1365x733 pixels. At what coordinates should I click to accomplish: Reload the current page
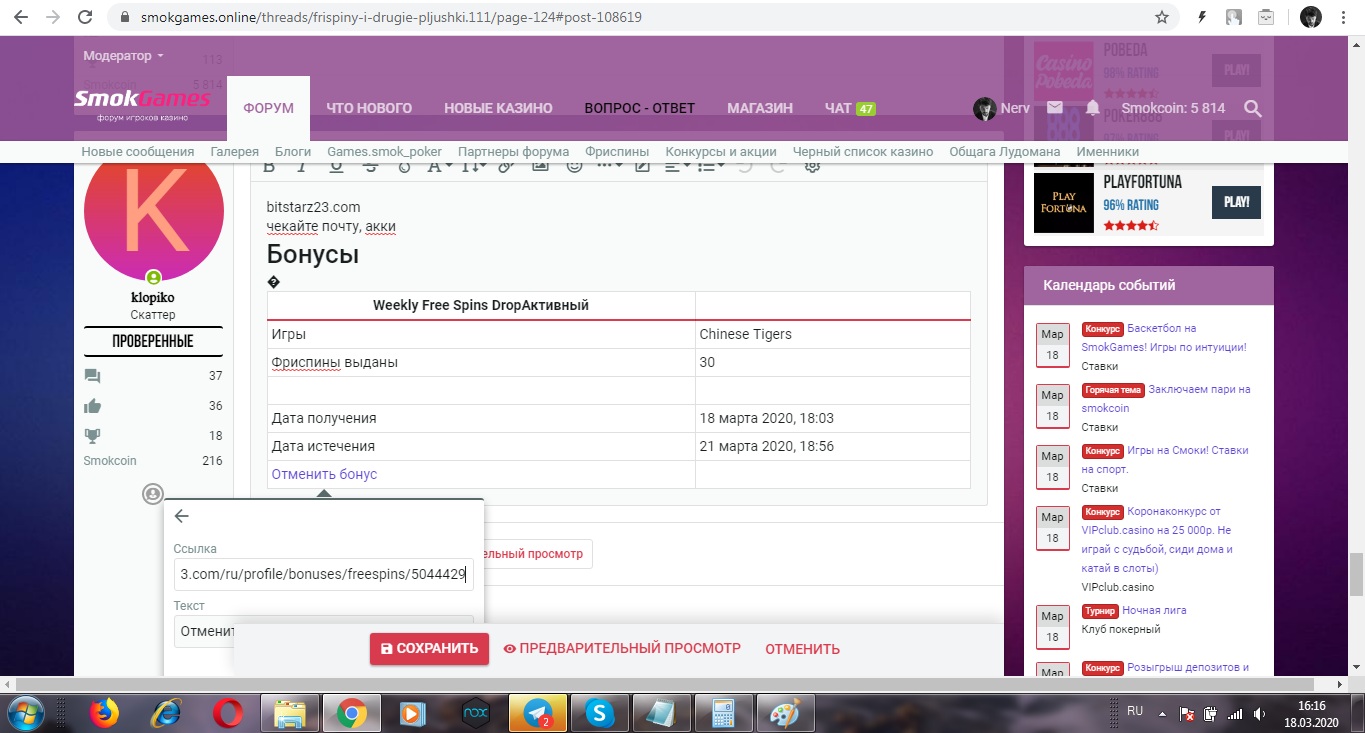point(86,17)
